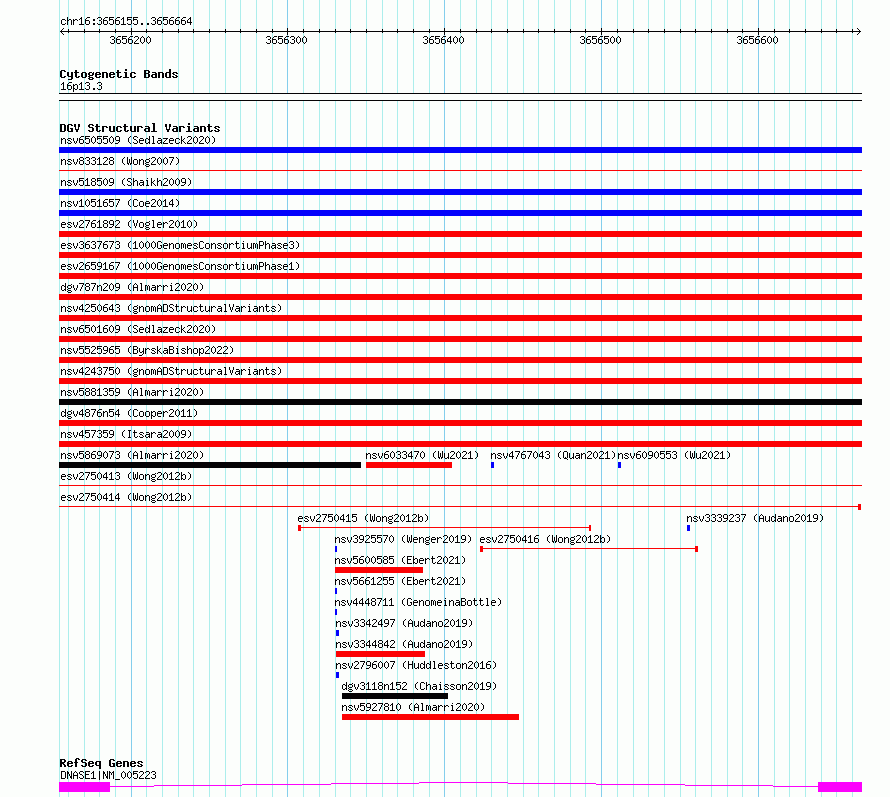Click the esv2761892 (Vogler2010) label
Image resolution: width=890 pixels, height=797 pixels.
[x=129, y=224]
